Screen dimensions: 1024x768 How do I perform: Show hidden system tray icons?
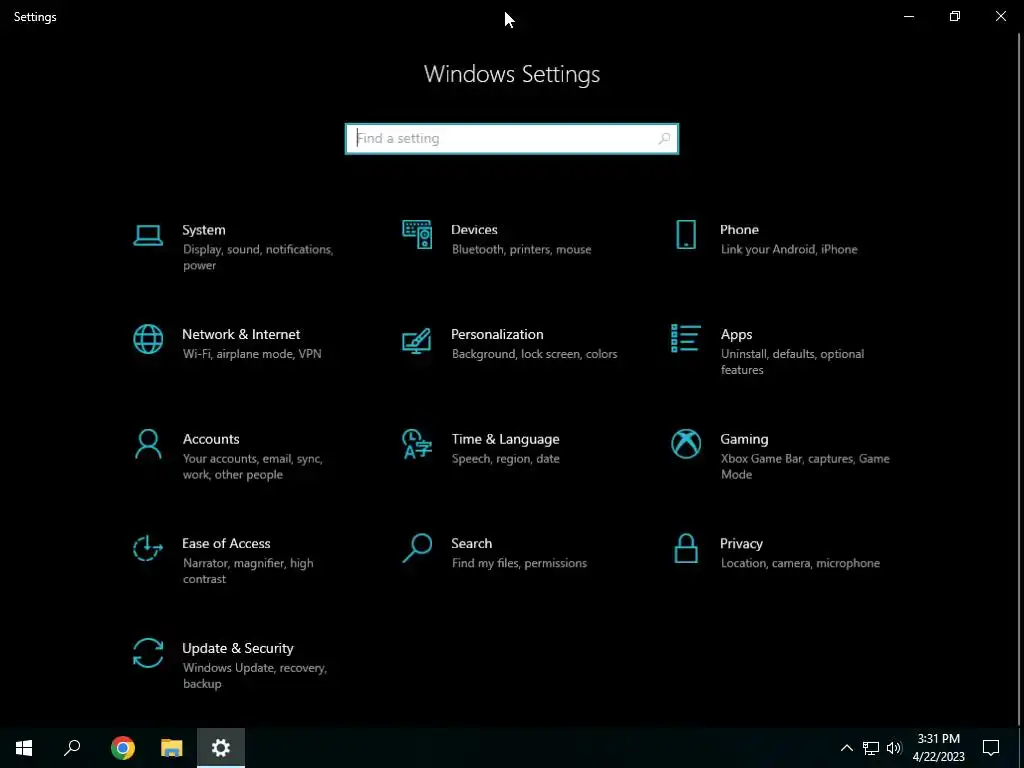point(846,748)
